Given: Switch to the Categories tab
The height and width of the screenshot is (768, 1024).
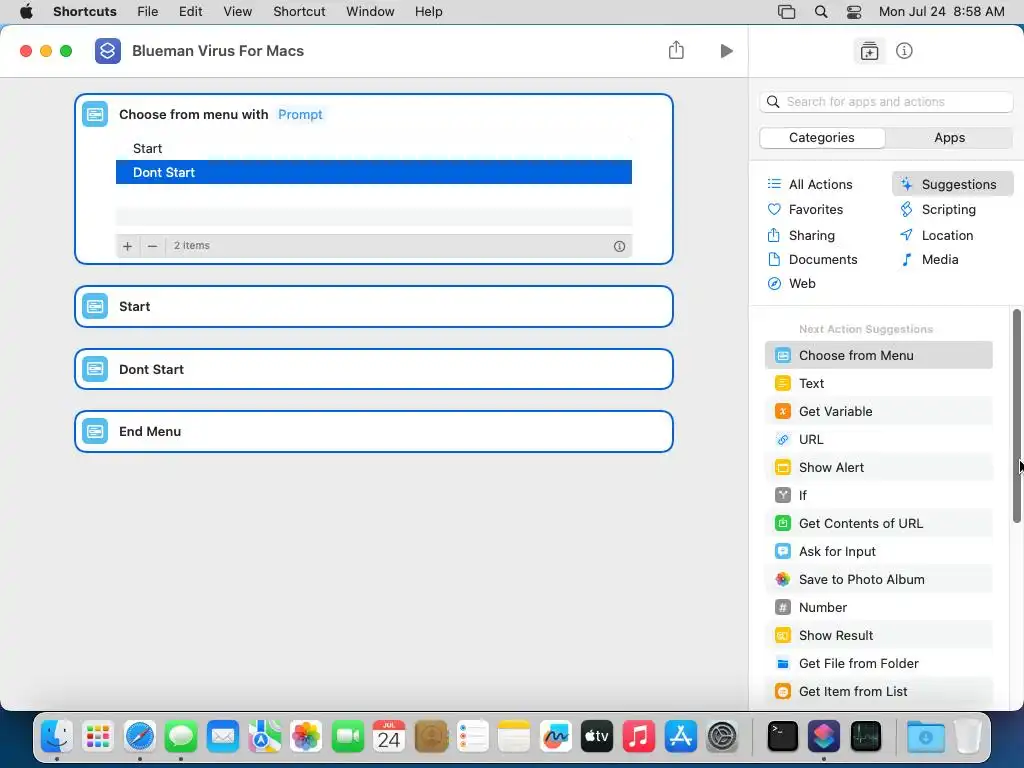Looking at the screenshot, I should (x=822, y=138).
